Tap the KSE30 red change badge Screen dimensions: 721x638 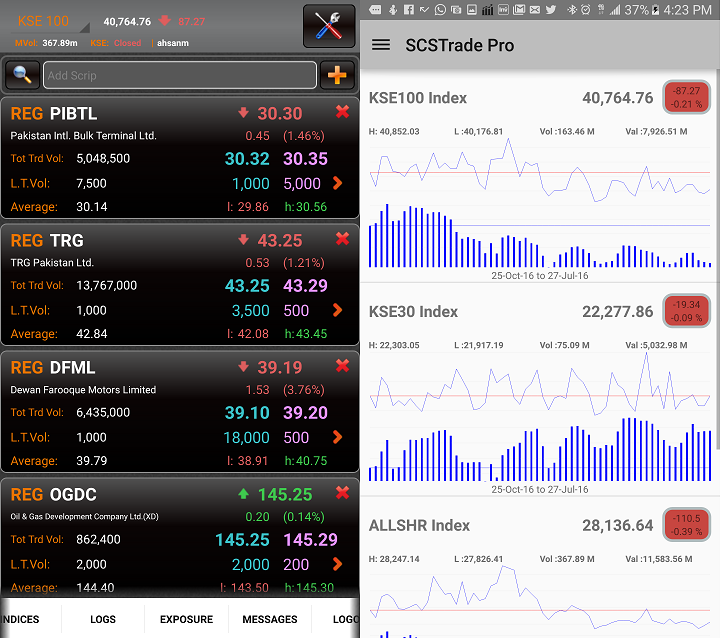pyautogui.click(x=686, y=311)
